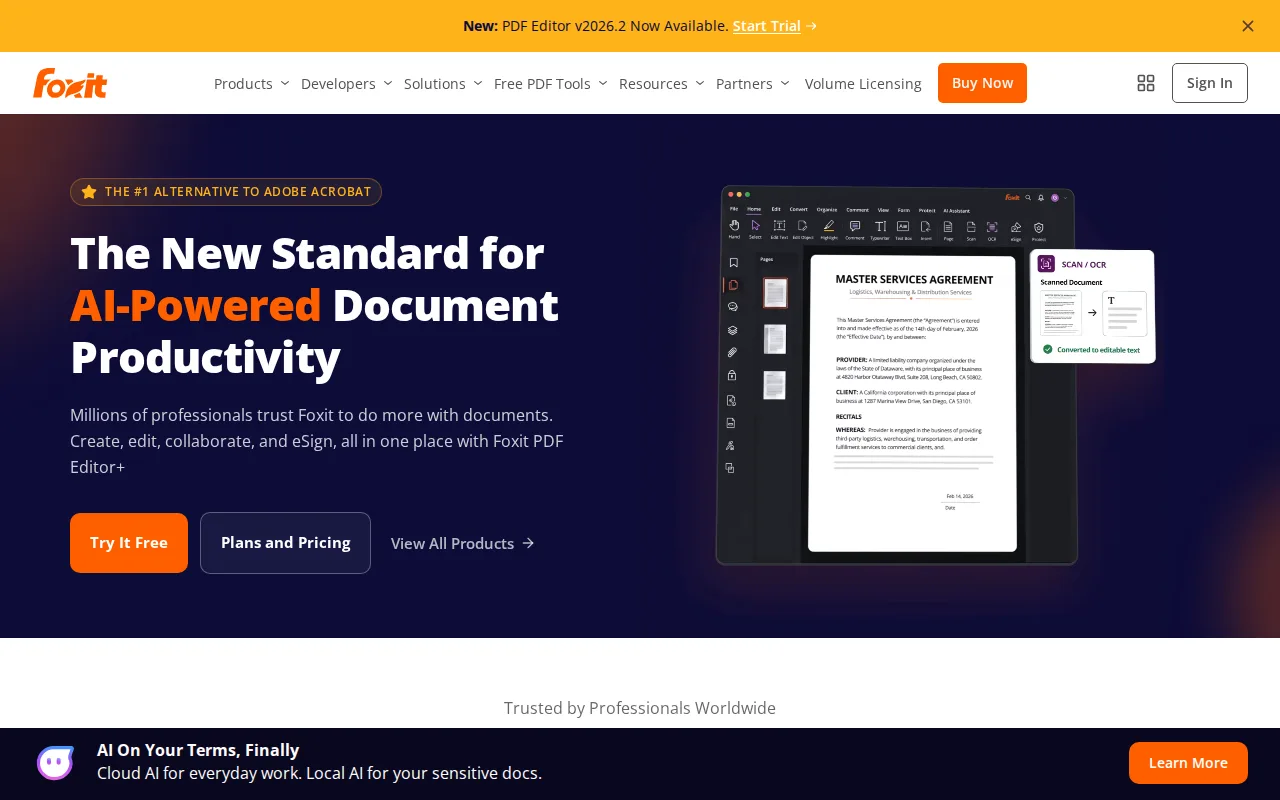
Task: Switch to the Form tab
Action: click(x=904, y=210)
